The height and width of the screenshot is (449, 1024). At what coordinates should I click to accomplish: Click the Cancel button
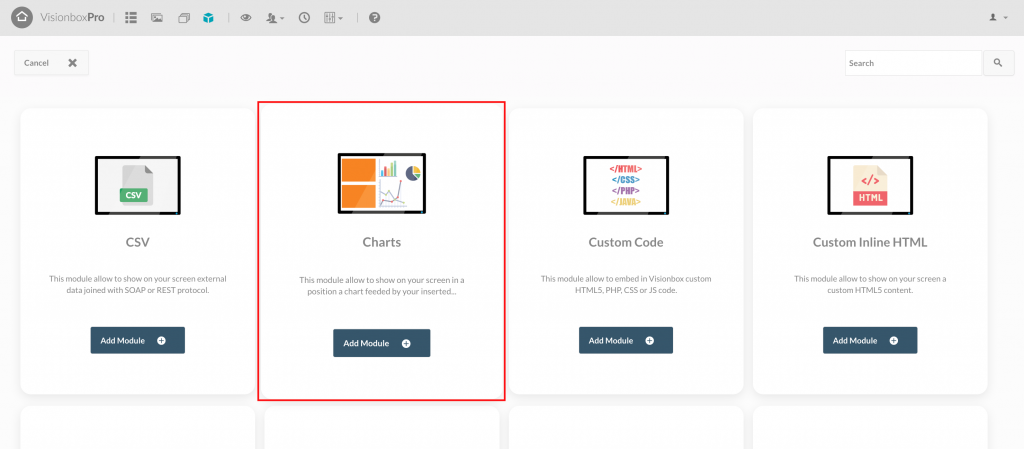click(x=52, y=63)
